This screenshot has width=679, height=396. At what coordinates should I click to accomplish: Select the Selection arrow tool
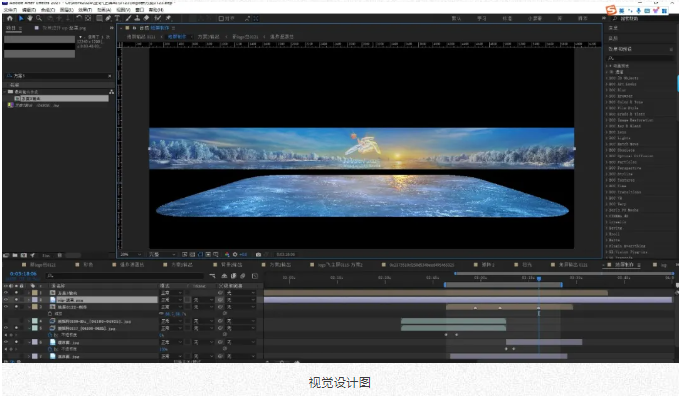(x=21, y=18)
